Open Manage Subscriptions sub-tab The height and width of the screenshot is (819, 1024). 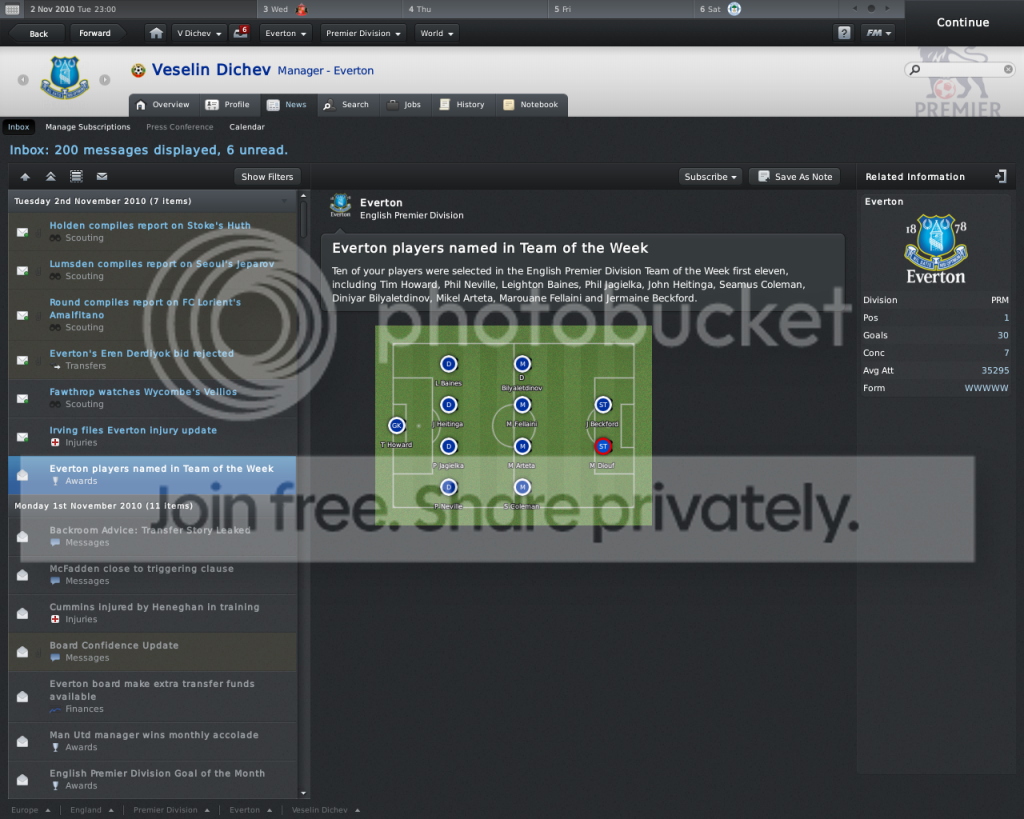(88, 127)
